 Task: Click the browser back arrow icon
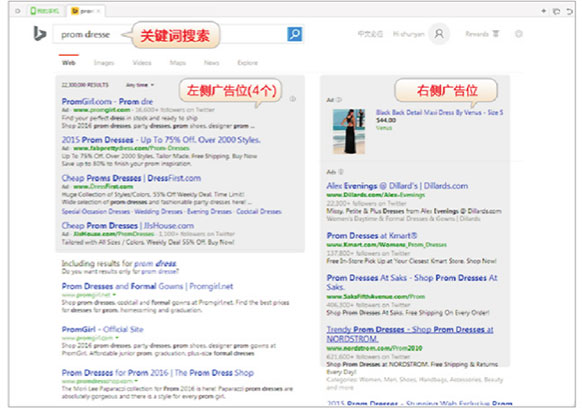pos(569,11)
